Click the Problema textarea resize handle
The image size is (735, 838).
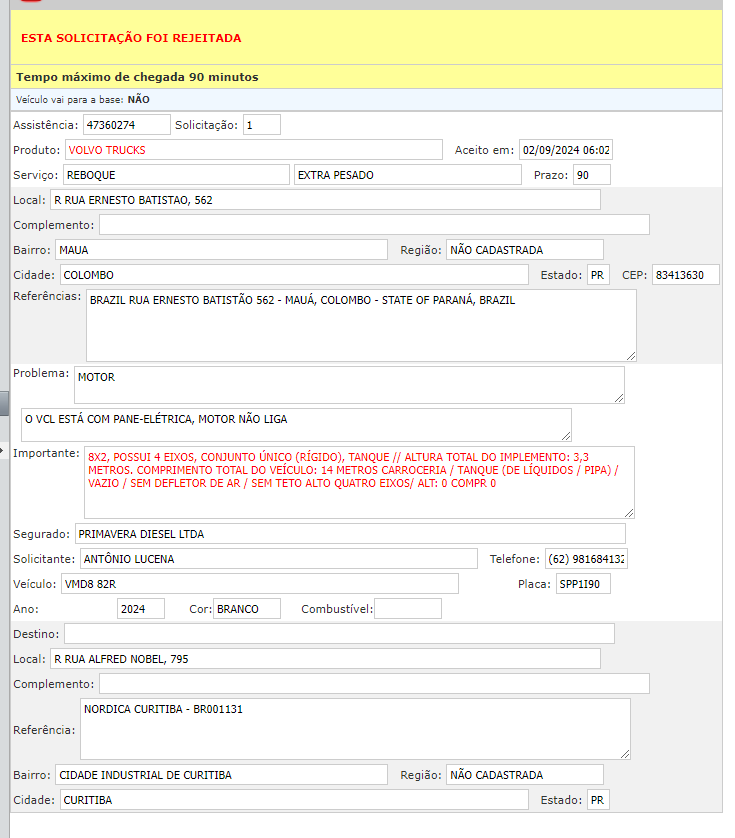(x=618, y=397)
